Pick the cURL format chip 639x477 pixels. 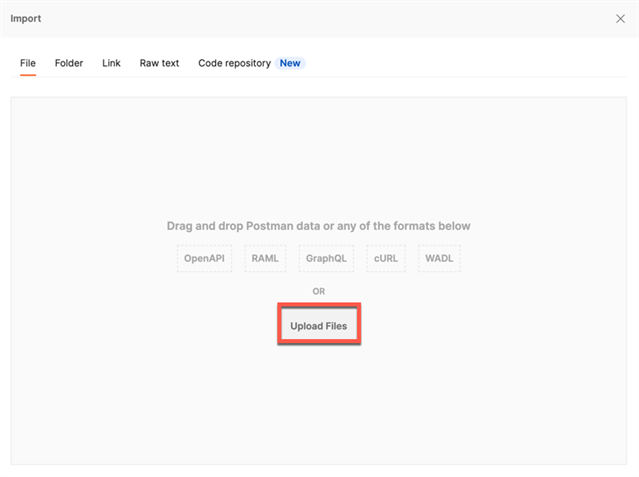387,258
